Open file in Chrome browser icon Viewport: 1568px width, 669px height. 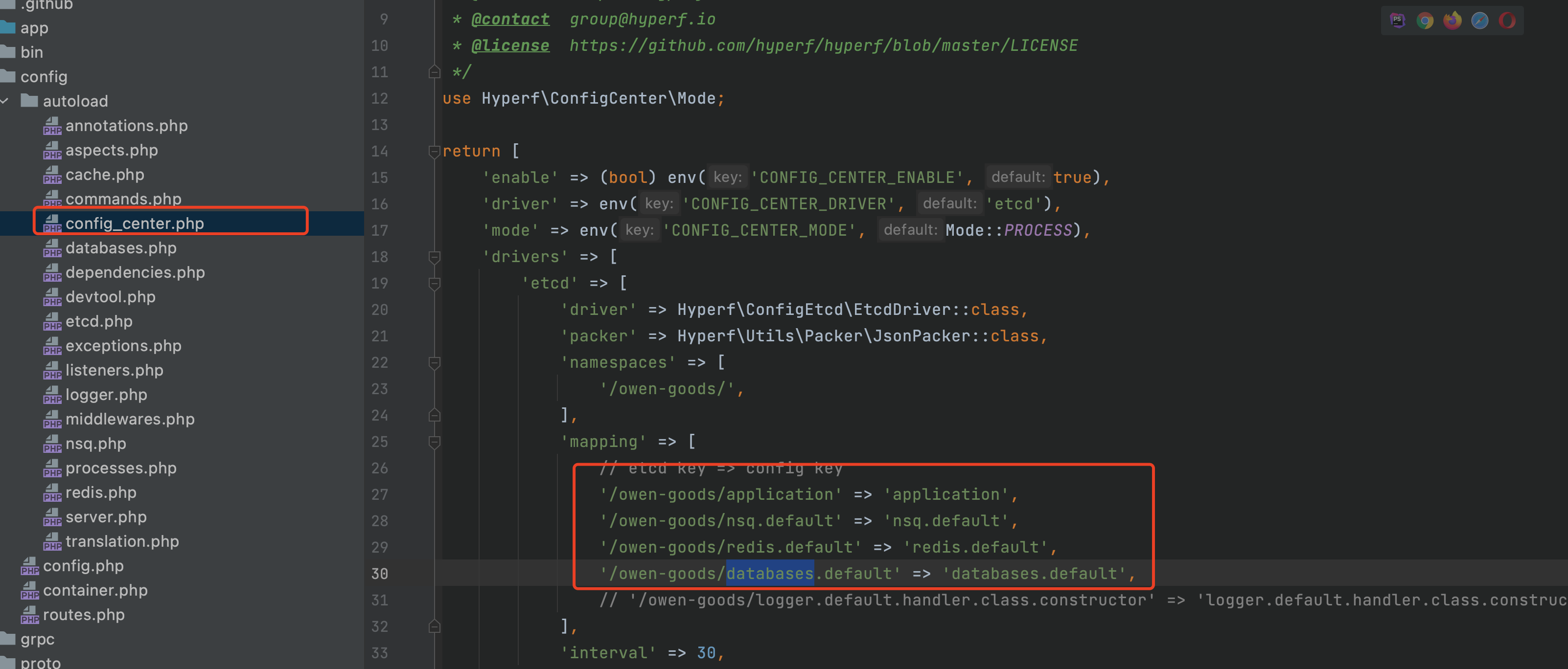coord(1425,21)
